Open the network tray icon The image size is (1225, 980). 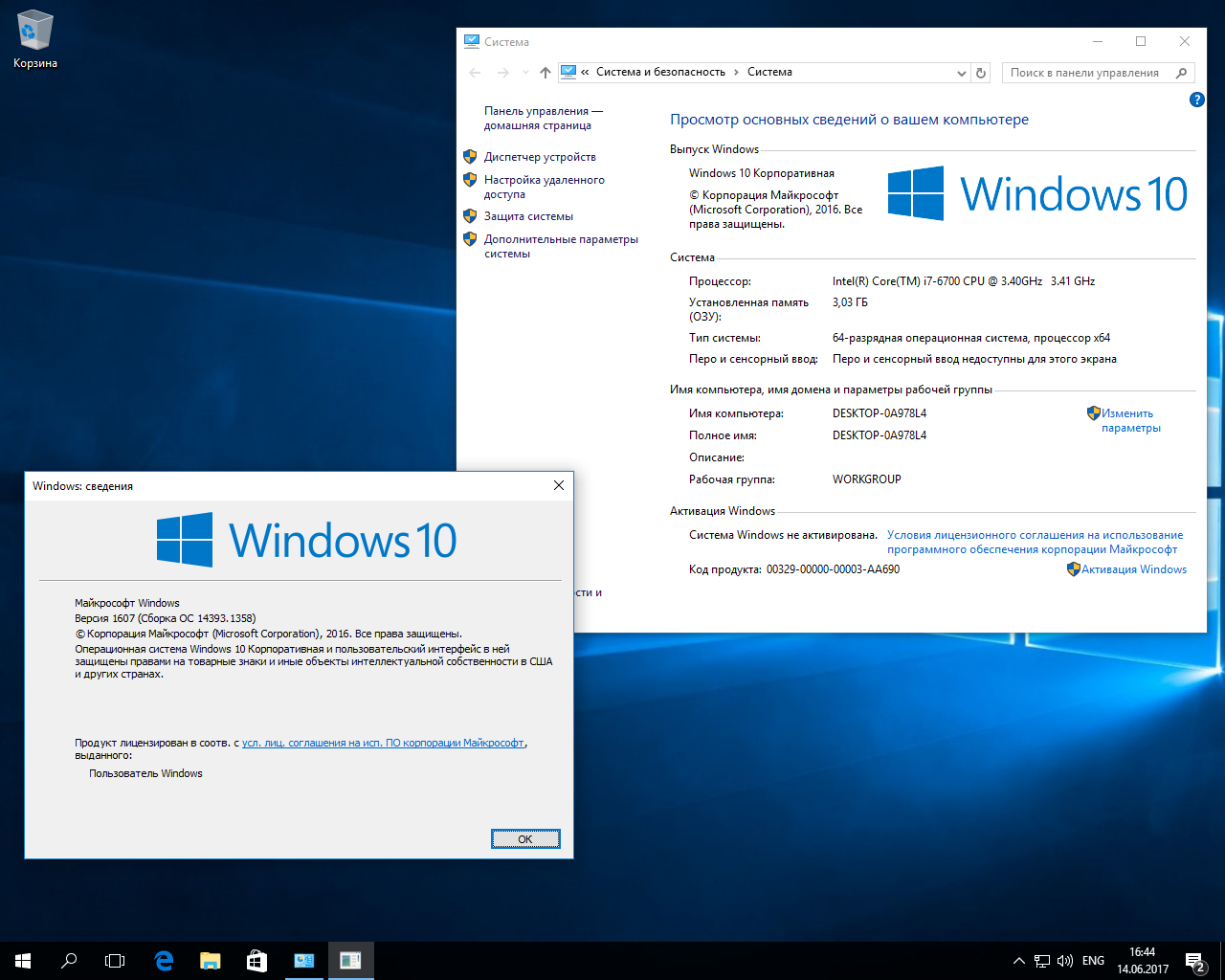point(1042,961)
